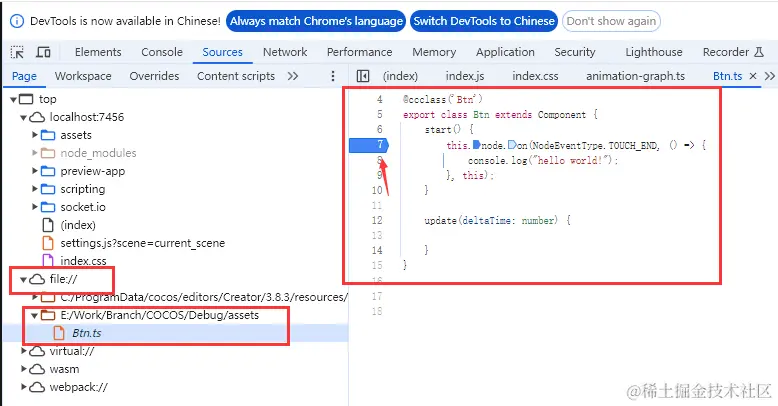Select the Page navigator tab
The image size is (778, 406).
tap(24, 76)
